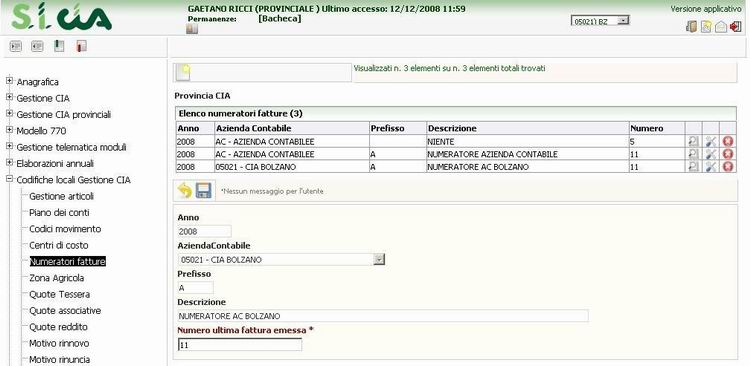Delete the NIENTE row
Screen dimensions: 750x366
coord(728,142)
